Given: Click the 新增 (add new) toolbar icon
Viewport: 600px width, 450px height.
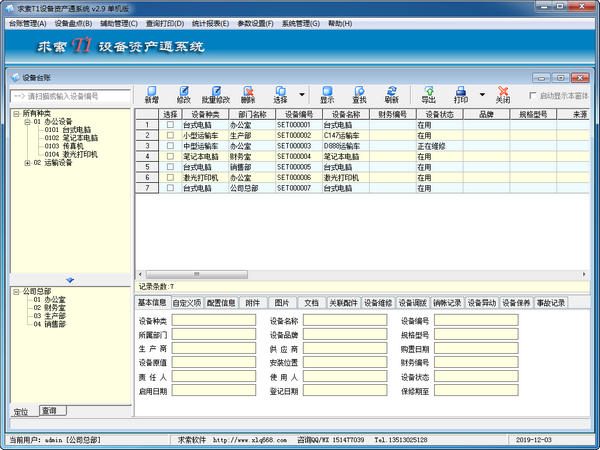Looking at the screenshot, I should click(152, 95).
